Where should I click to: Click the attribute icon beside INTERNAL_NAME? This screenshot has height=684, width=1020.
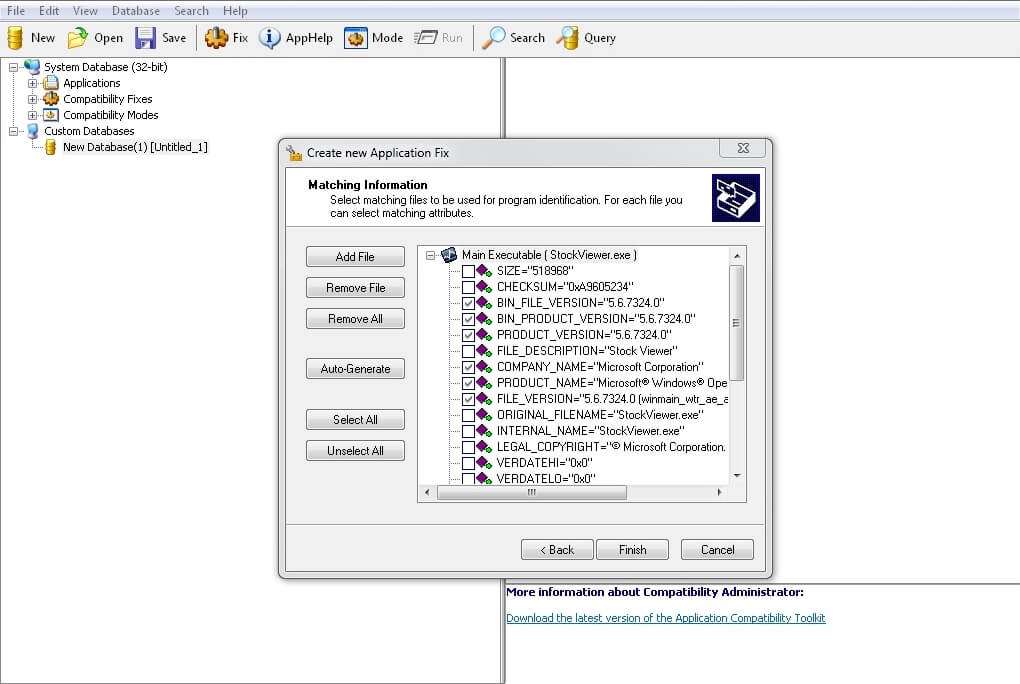point(484,431)
